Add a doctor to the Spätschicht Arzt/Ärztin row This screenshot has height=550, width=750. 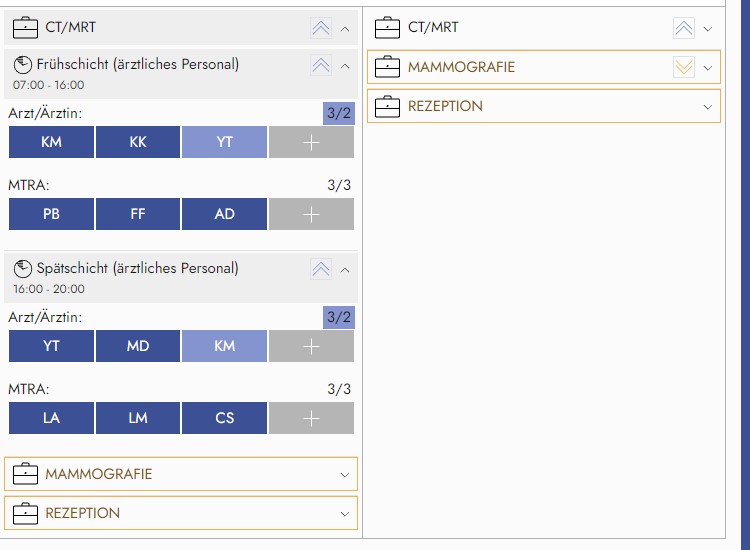(311, 346)
